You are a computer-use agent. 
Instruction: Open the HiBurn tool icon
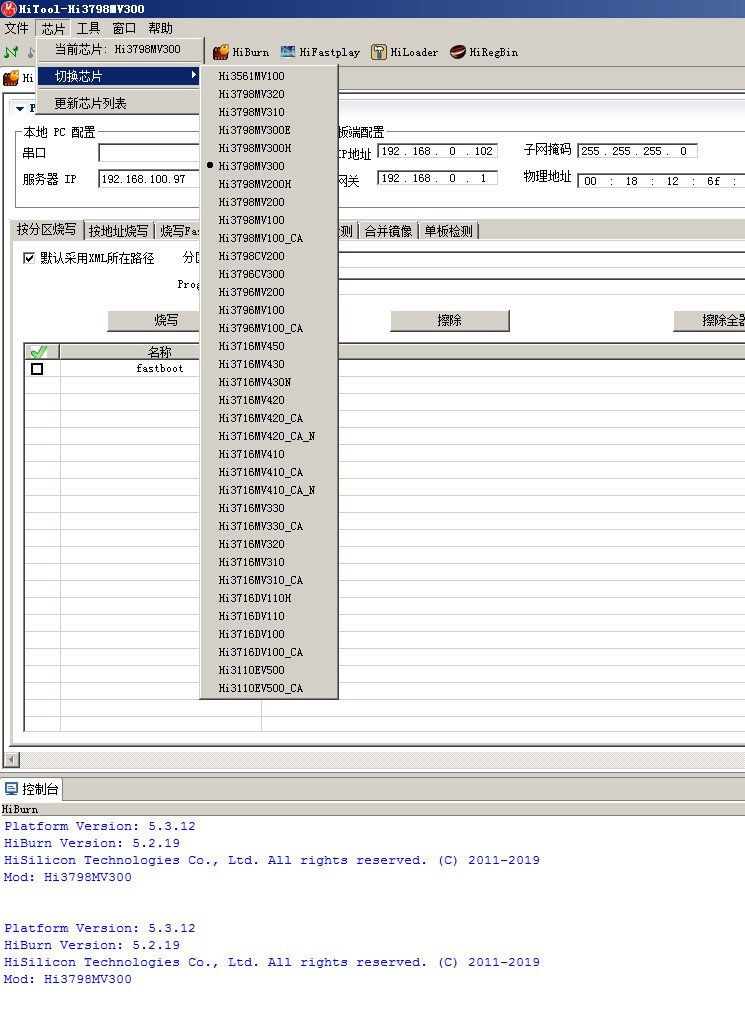pyautogui.click(x=221, y=52)
